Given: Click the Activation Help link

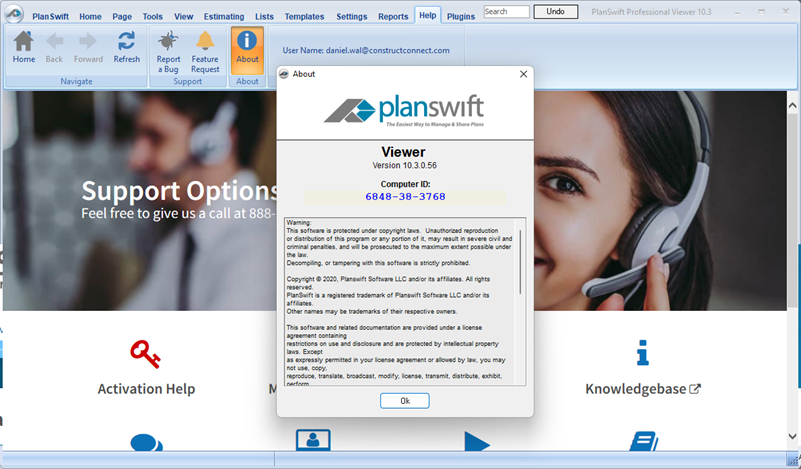Looking at the screenshot, I should (146, 389).
